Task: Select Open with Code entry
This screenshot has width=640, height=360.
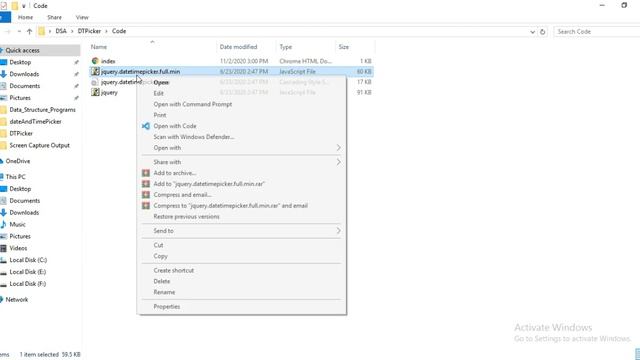Action: pyautogui.click(x=241, y=126)
